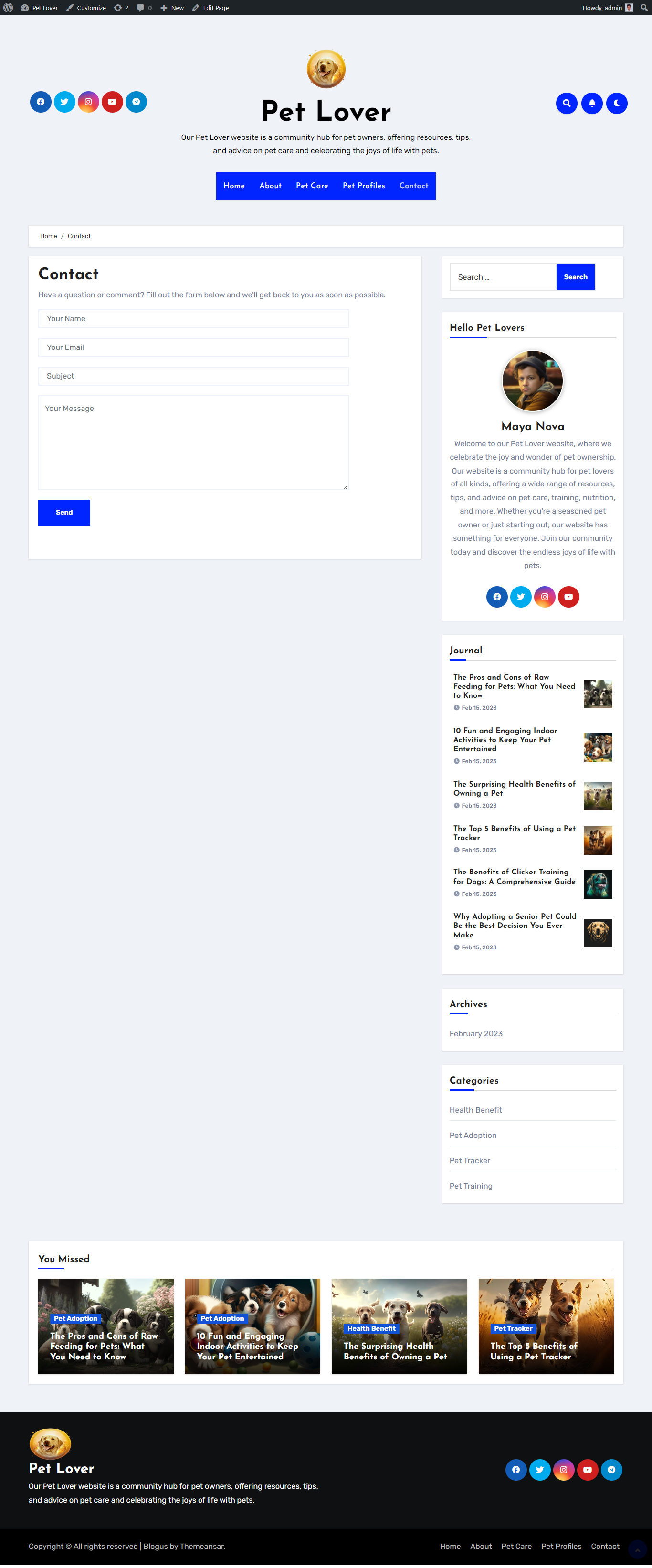The height and width of the screenshot is (1568, 652).
Task: Go to Pet Profiles navigation item
Action: coord(363,186)
